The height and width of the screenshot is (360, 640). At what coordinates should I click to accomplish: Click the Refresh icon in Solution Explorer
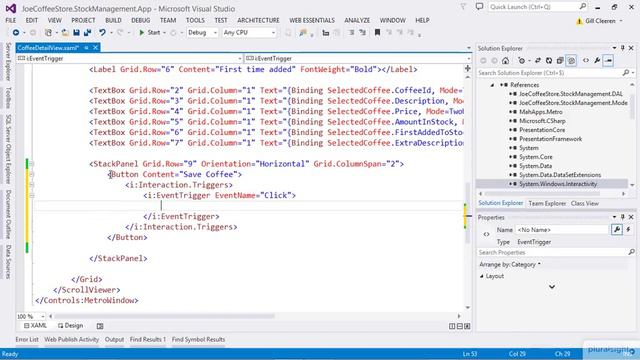coord(549,61)
